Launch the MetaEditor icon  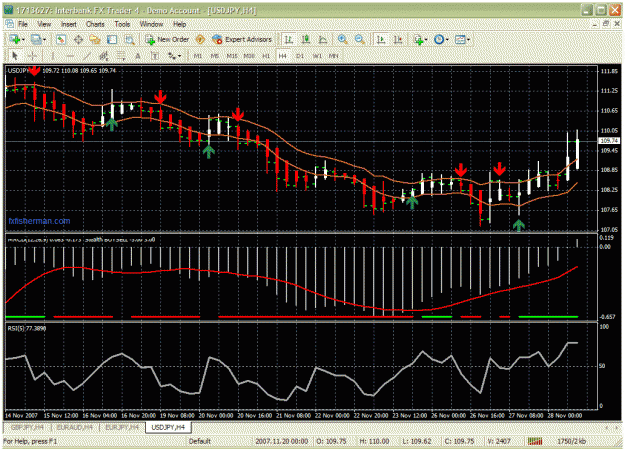point(200,39)
